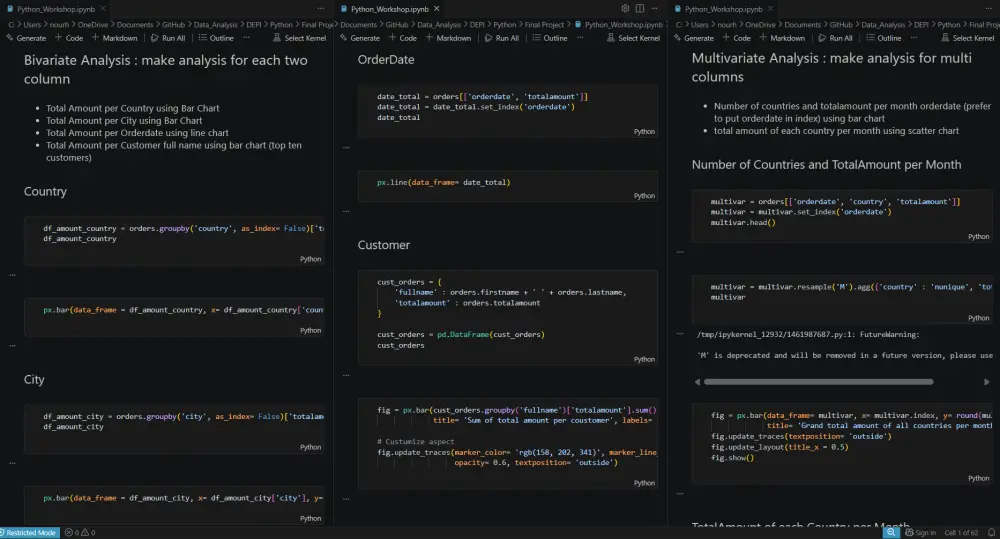Add a Code cell in right notebook
This screenshot has height=539, width=1000.
pyautogui.click(x=737, y=38)
